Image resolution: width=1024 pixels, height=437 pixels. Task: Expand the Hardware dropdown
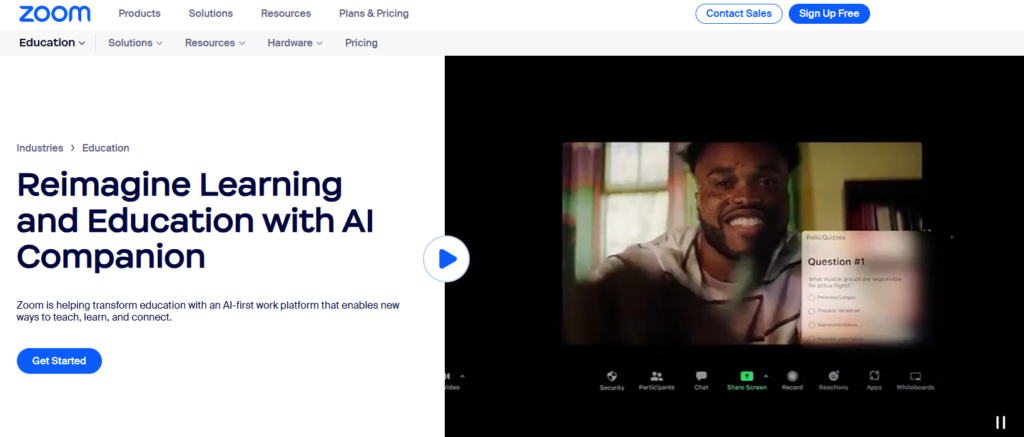295,43
